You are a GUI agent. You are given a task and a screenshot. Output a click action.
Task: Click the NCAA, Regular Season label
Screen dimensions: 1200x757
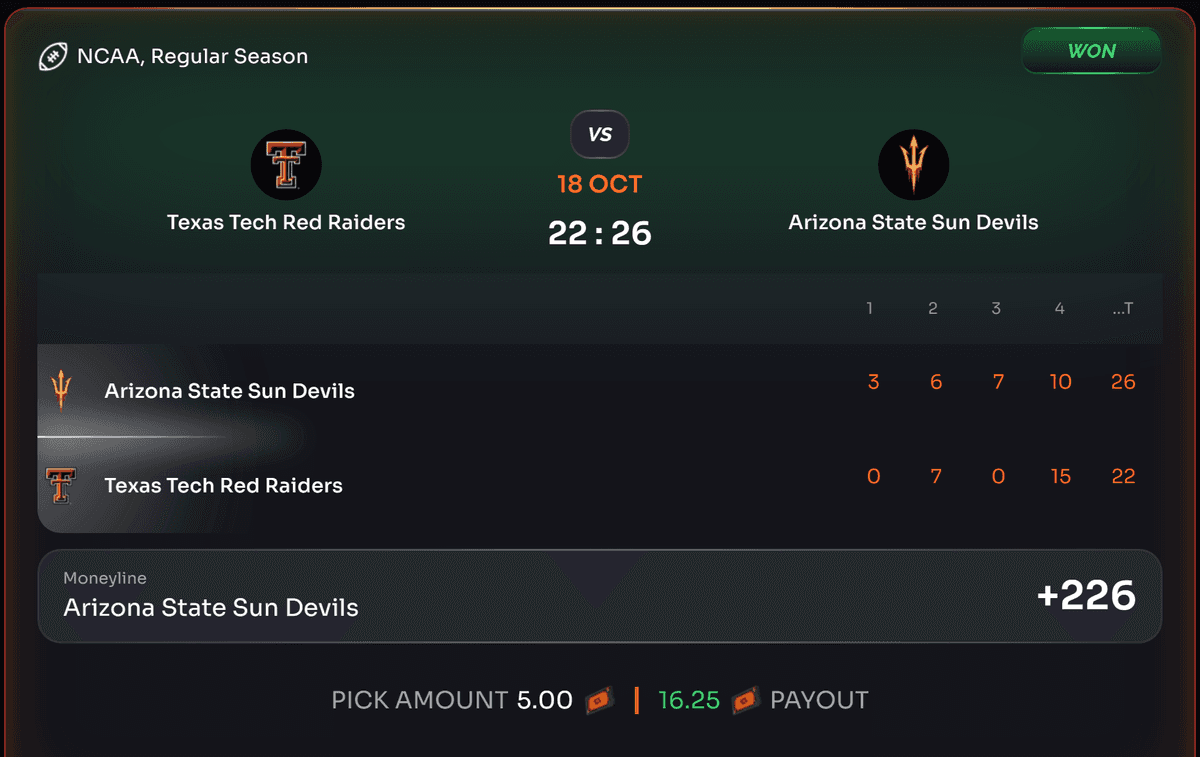[193, 57]
